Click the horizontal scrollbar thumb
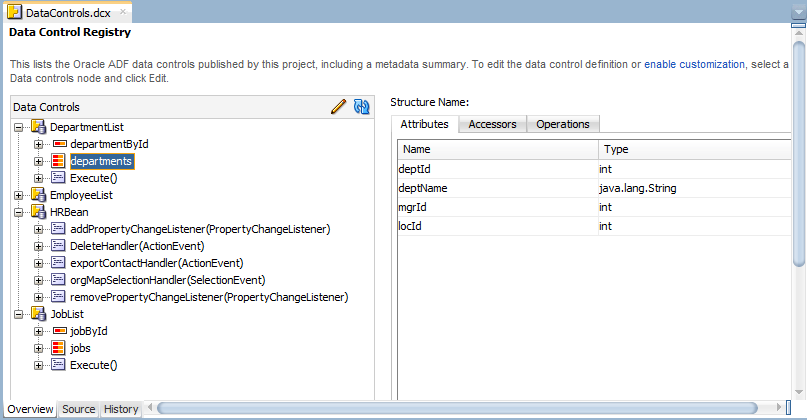Screen dimensions: 807x420 pos(458,408)
